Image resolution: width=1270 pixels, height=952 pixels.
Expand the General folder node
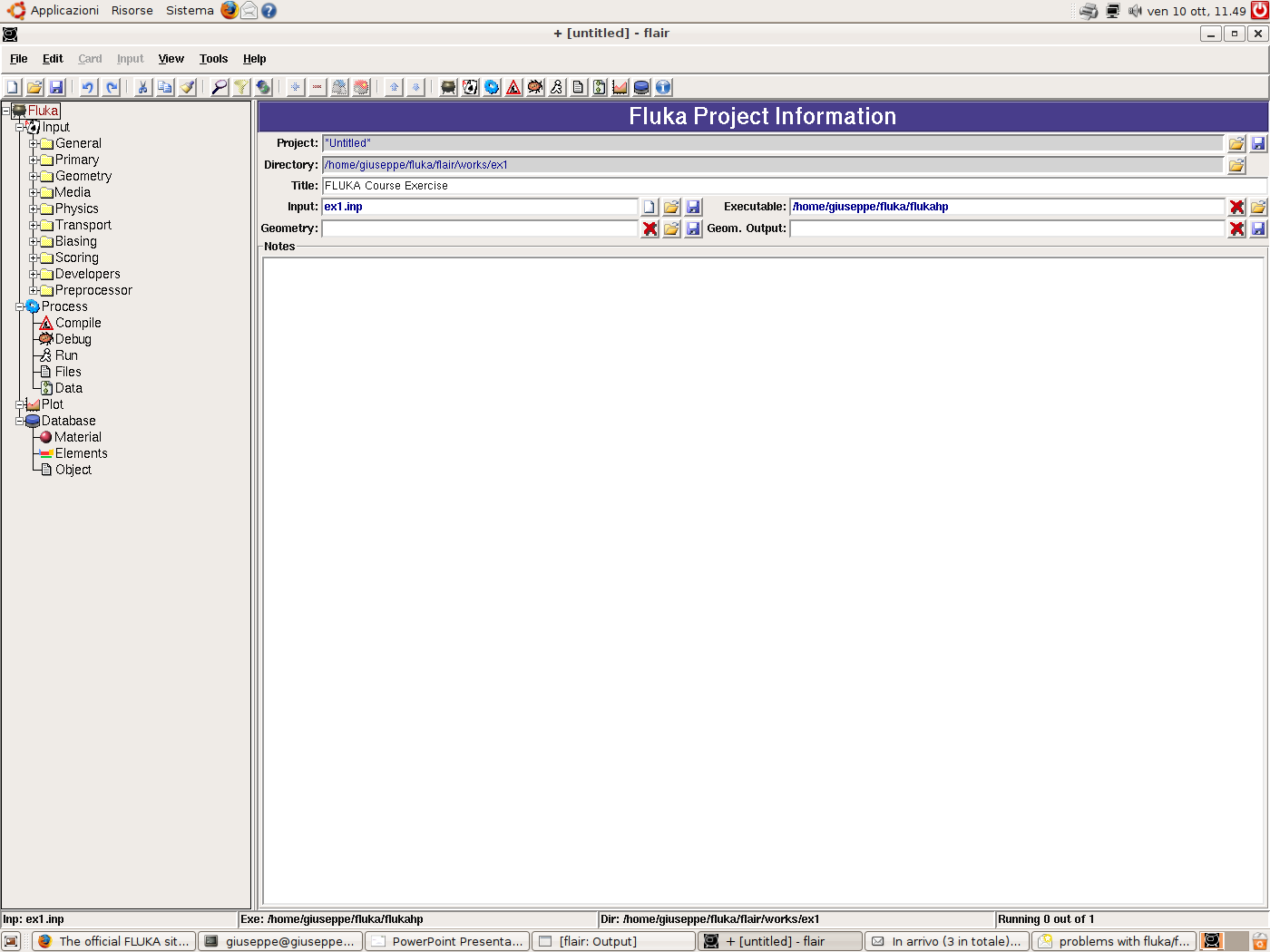point(34,143)
